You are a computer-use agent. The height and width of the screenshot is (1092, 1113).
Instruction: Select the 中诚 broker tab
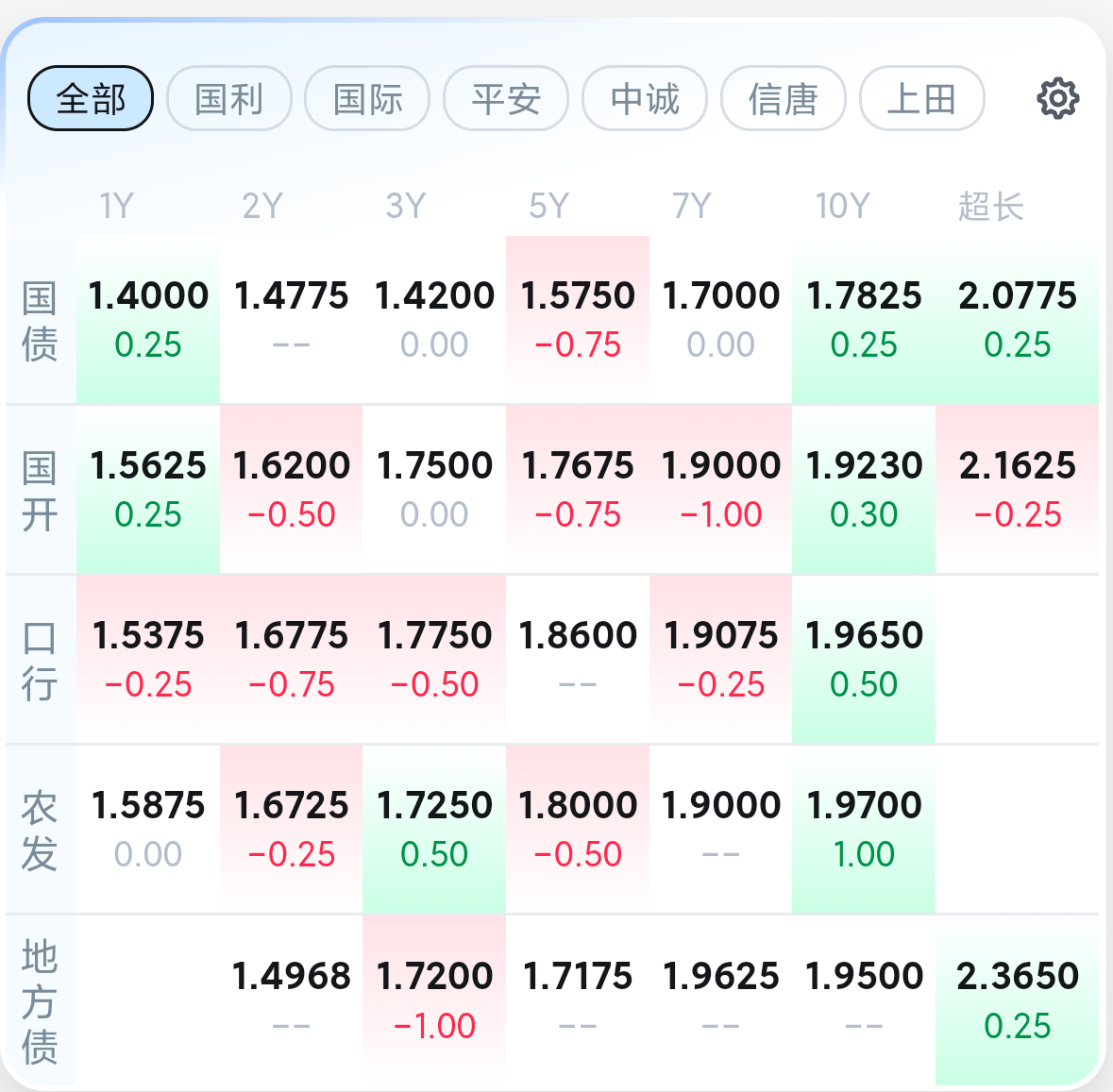(x=645, y=98)
